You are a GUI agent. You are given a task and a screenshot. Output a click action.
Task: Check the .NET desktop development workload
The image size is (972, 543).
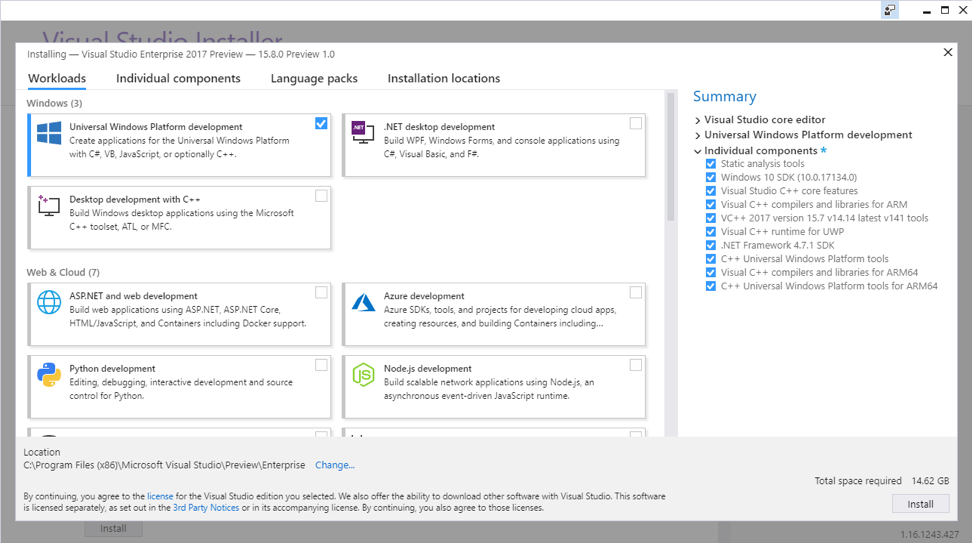(635, 123)
